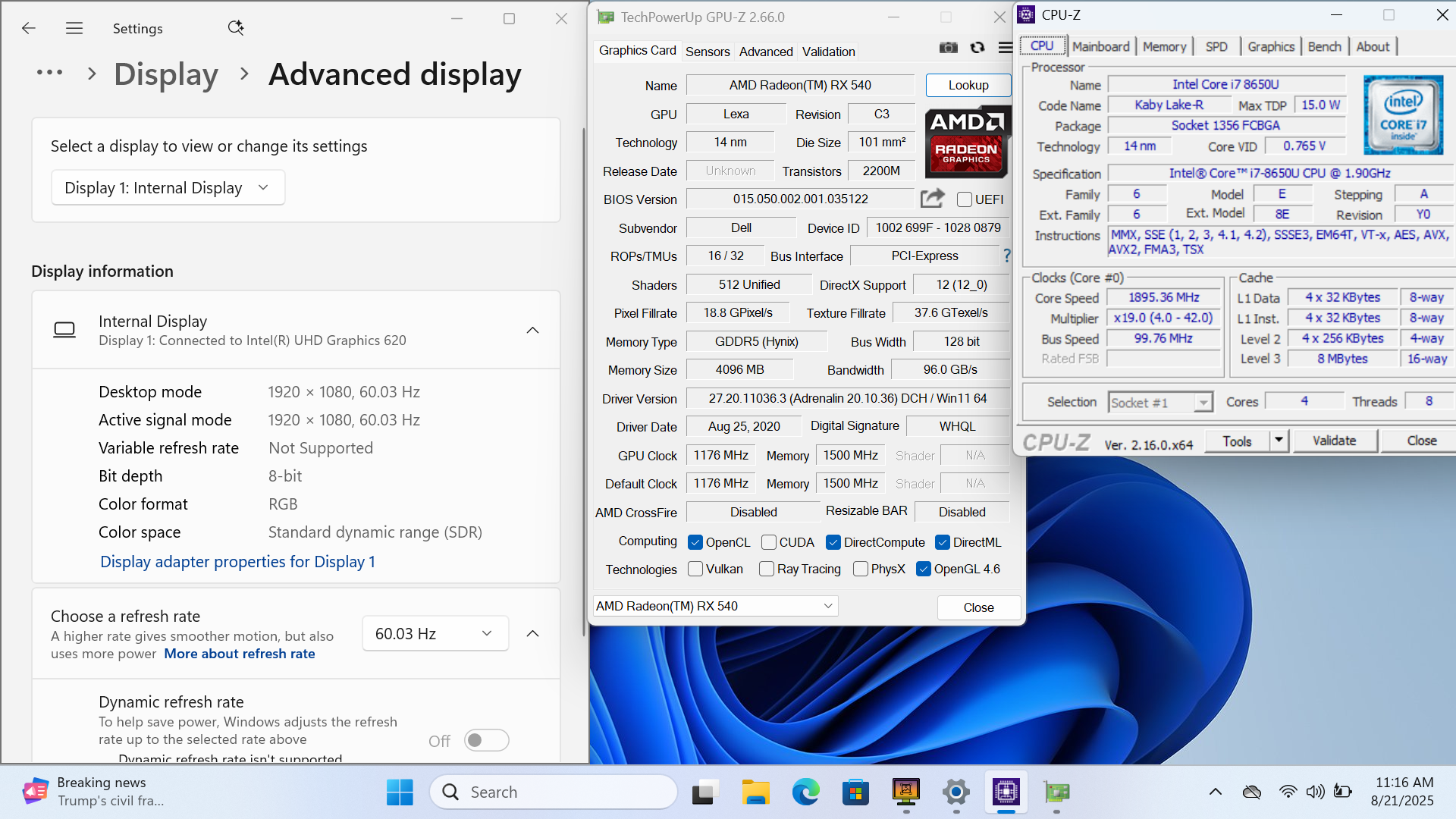Open the GPU-Z hamburger menu icon
Viewport: 1456px width, 819px height.
[1006, 48]
